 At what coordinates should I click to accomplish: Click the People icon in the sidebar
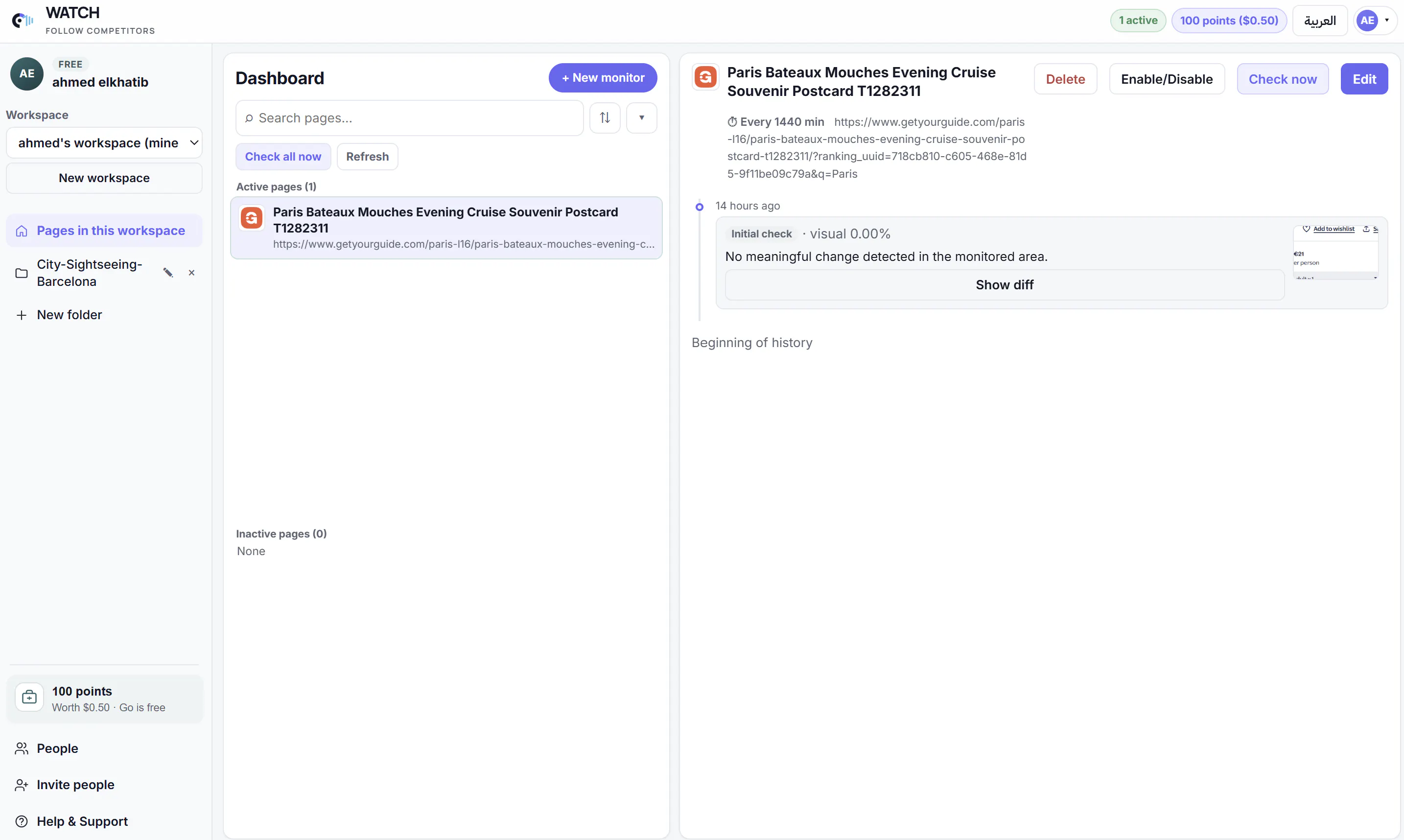click(x=22, y=748)
